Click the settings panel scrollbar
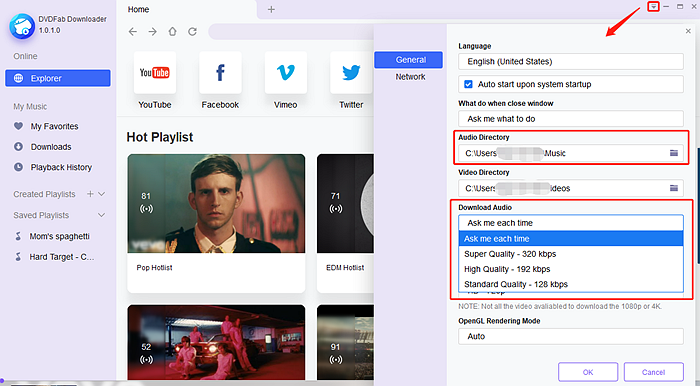700x386 pixels. tap(698, 205)
